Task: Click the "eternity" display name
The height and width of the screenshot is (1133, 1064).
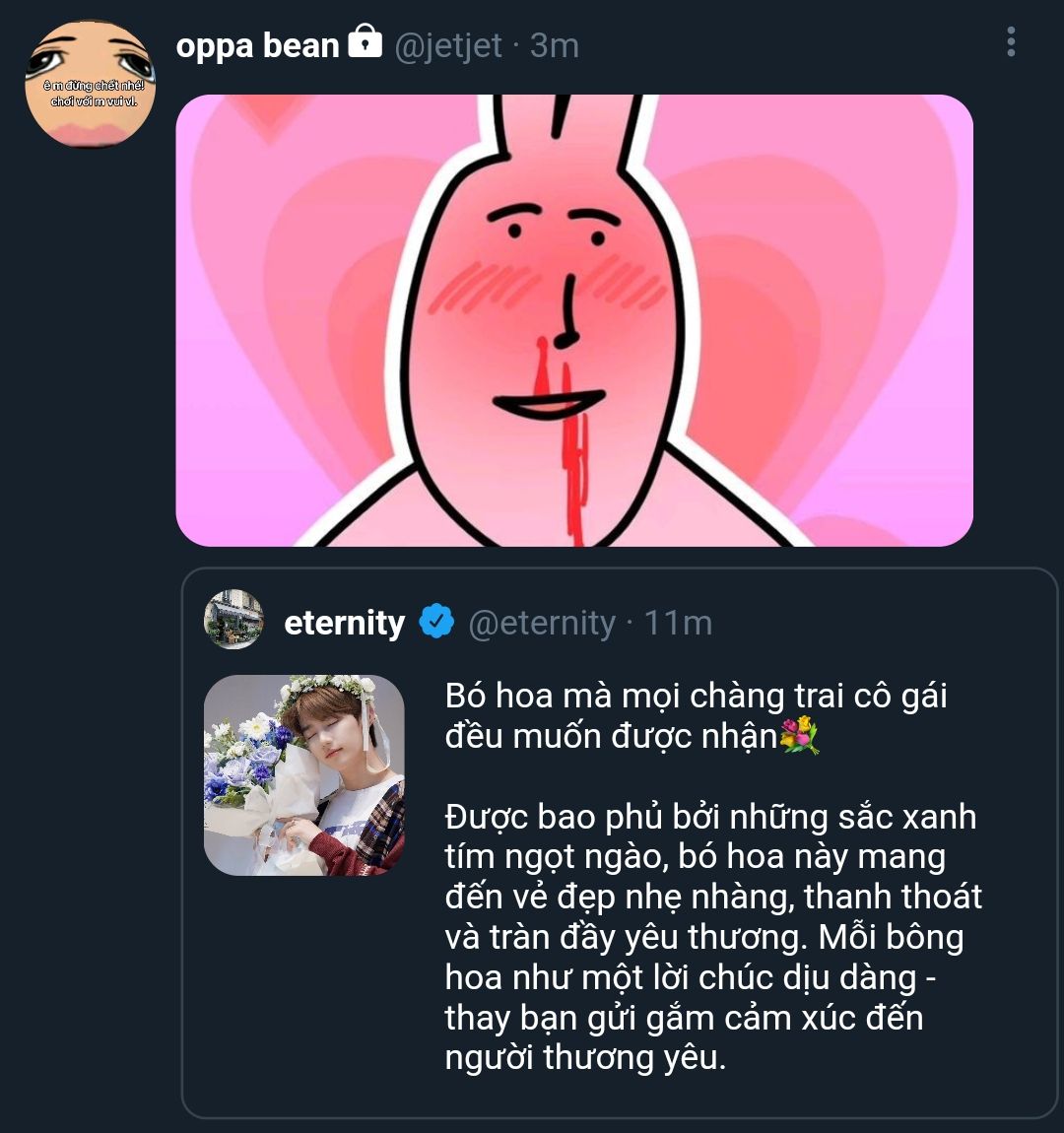Action: 344,623
